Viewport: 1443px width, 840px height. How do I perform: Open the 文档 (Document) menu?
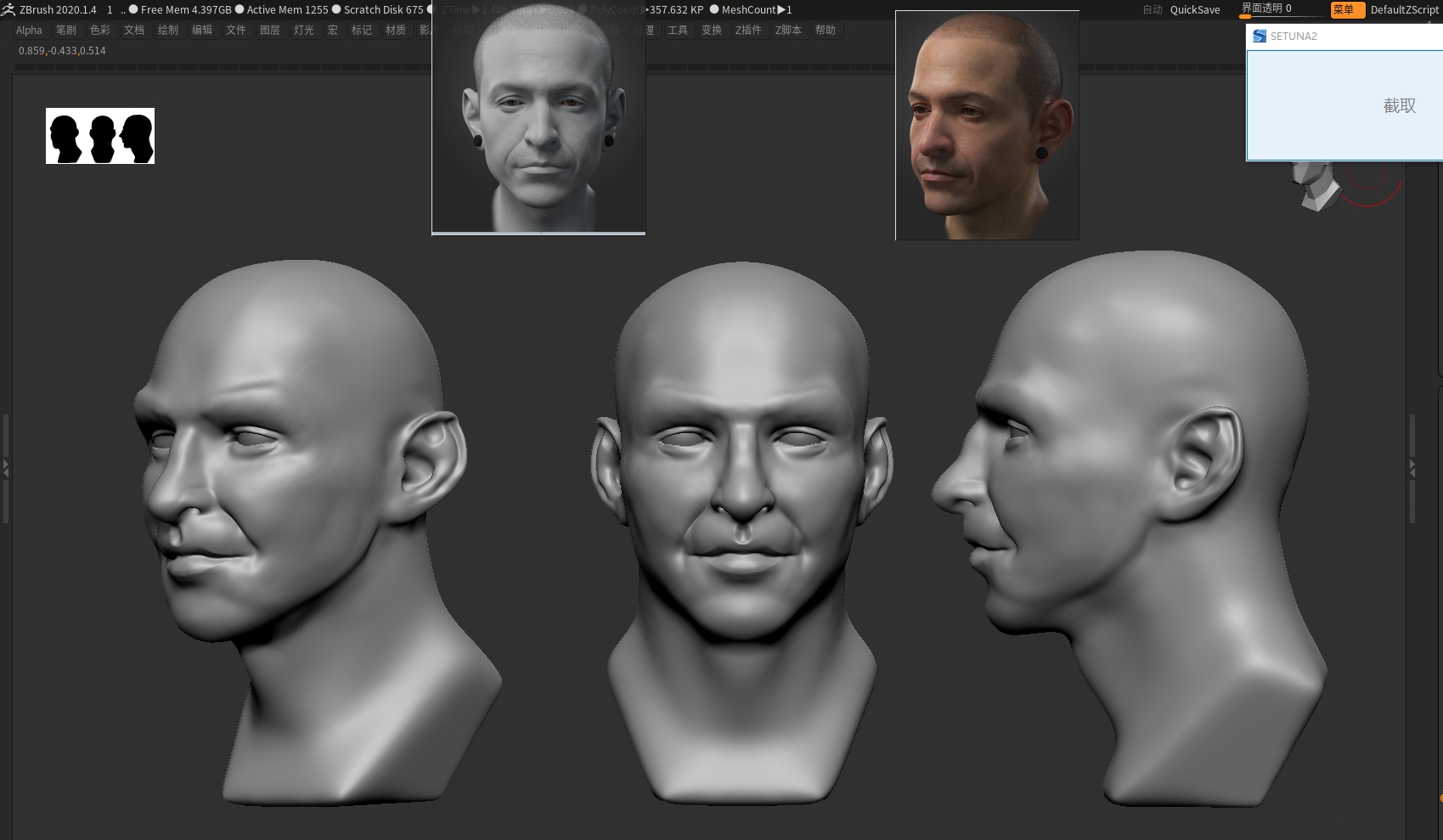tap(134, 31)
